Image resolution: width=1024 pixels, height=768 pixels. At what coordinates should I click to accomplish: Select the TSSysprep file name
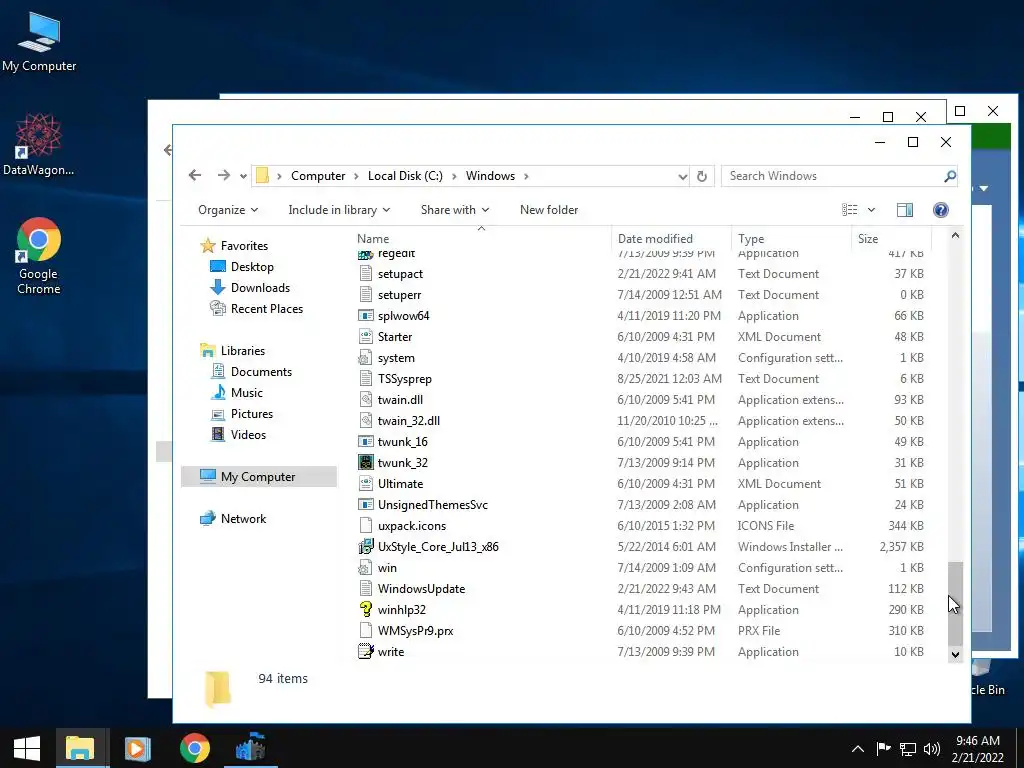[x=404, y=379]
